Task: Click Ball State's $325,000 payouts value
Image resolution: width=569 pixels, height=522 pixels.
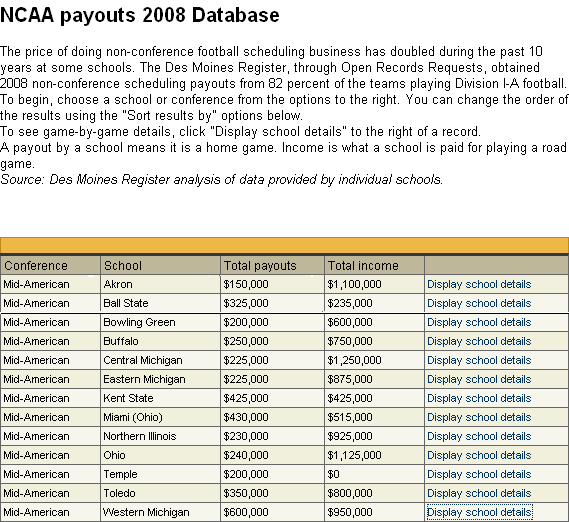Action: (246, 303)
